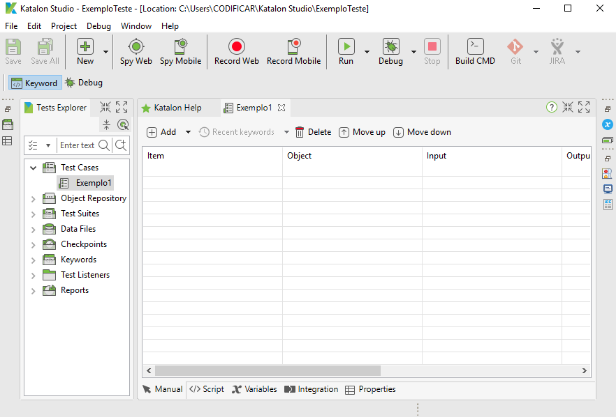Open the Help menu

(x=170, y=26)
